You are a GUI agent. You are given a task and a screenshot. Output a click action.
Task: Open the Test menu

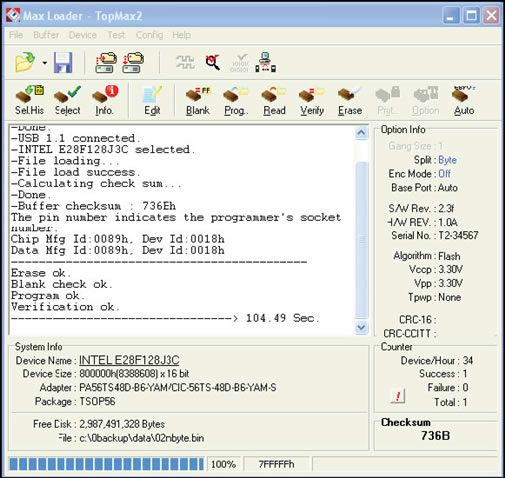[x=116, y=35]
